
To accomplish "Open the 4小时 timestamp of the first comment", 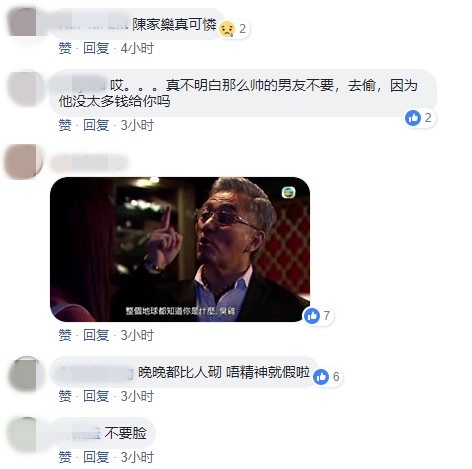I will 137,48.
